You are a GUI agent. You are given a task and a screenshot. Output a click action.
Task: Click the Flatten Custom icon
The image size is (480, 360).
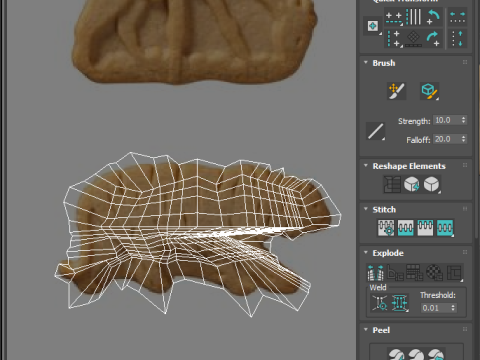click(454, 272)
